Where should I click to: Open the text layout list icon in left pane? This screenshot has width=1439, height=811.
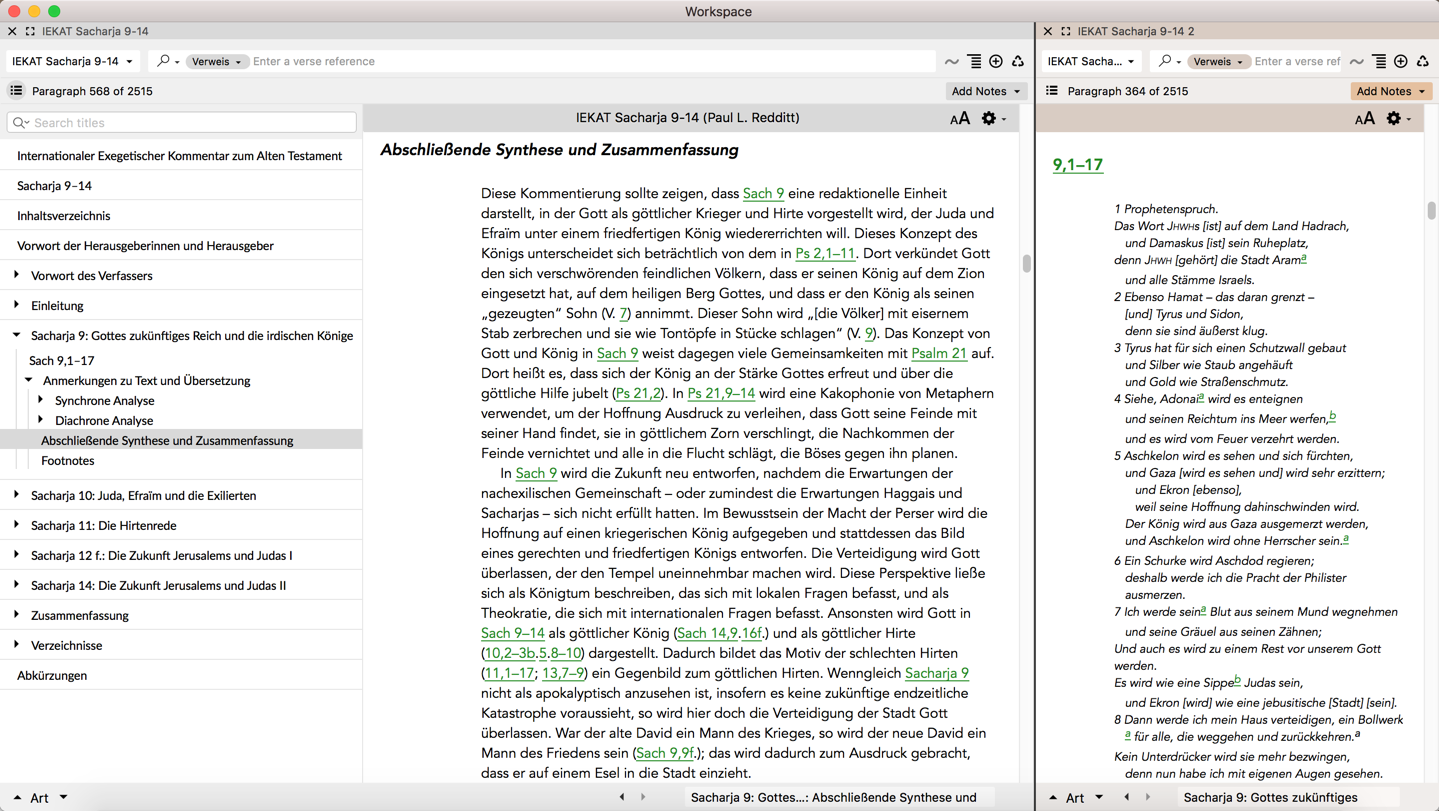974,62
